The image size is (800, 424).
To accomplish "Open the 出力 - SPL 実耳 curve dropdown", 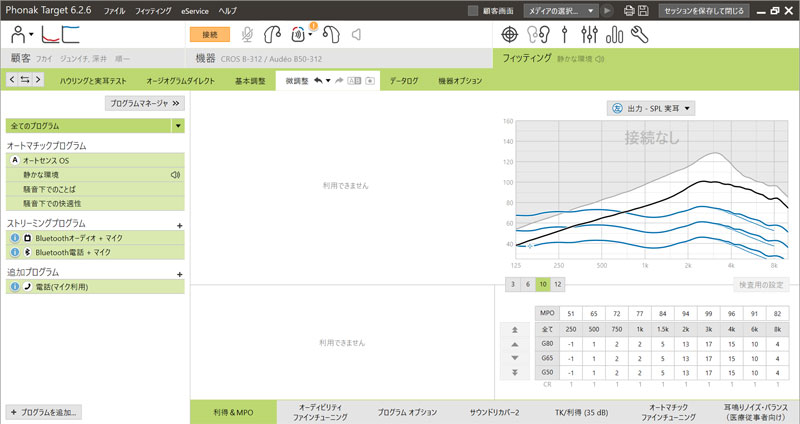I will (x=651, y=108).
